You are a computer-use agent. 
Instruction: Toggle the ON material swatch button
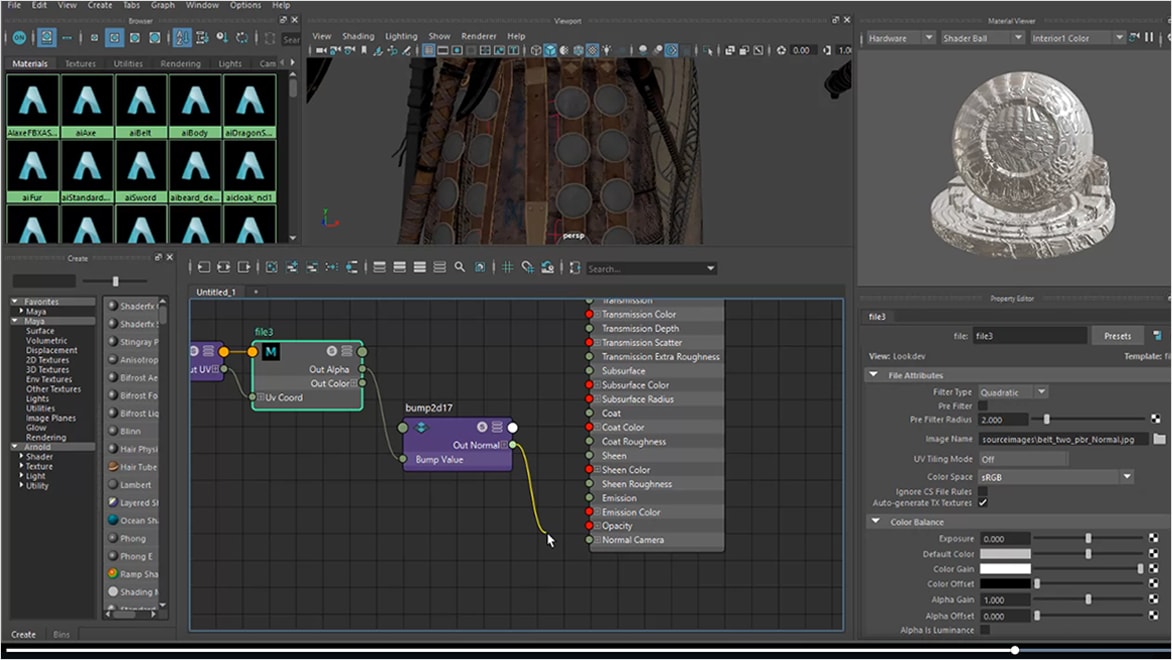tap(20, 38)
